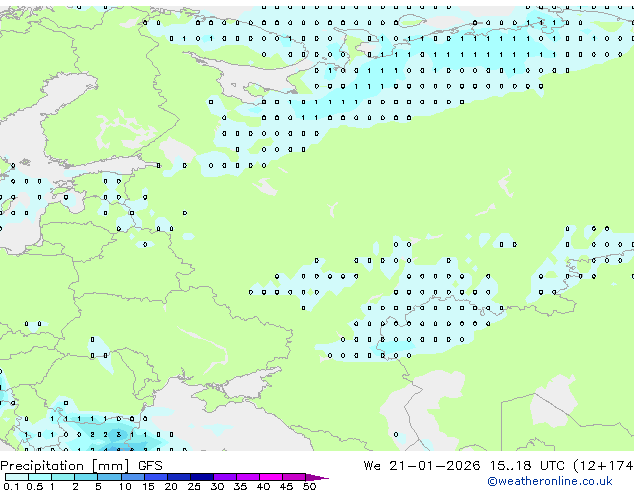The width and height of the screenshot is (634, 490).
Task: Click the '45' legend scale label
Action: [286, 486]
